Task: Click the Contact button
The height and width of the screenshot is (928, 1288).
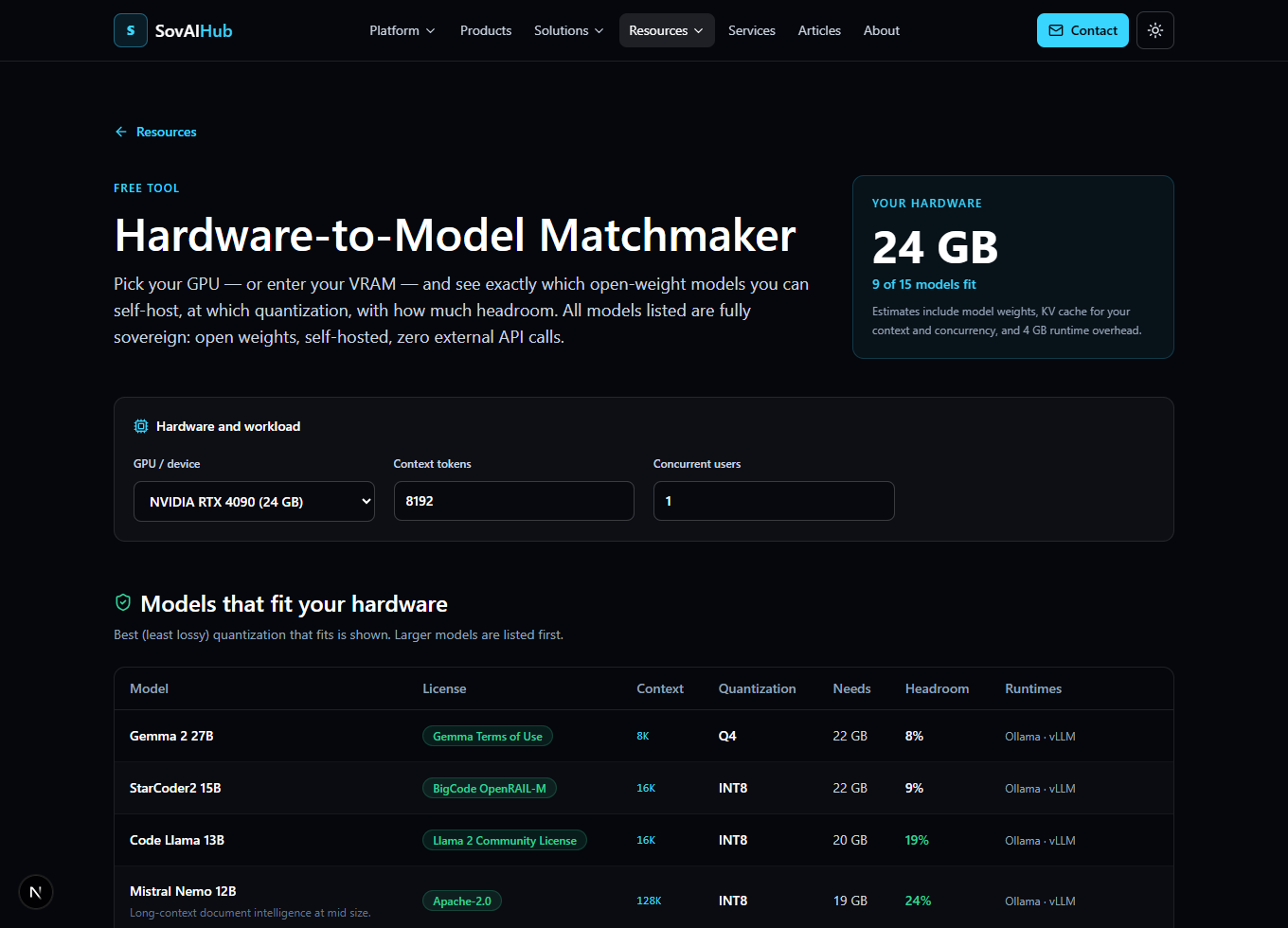Action: pos(1082,30)
